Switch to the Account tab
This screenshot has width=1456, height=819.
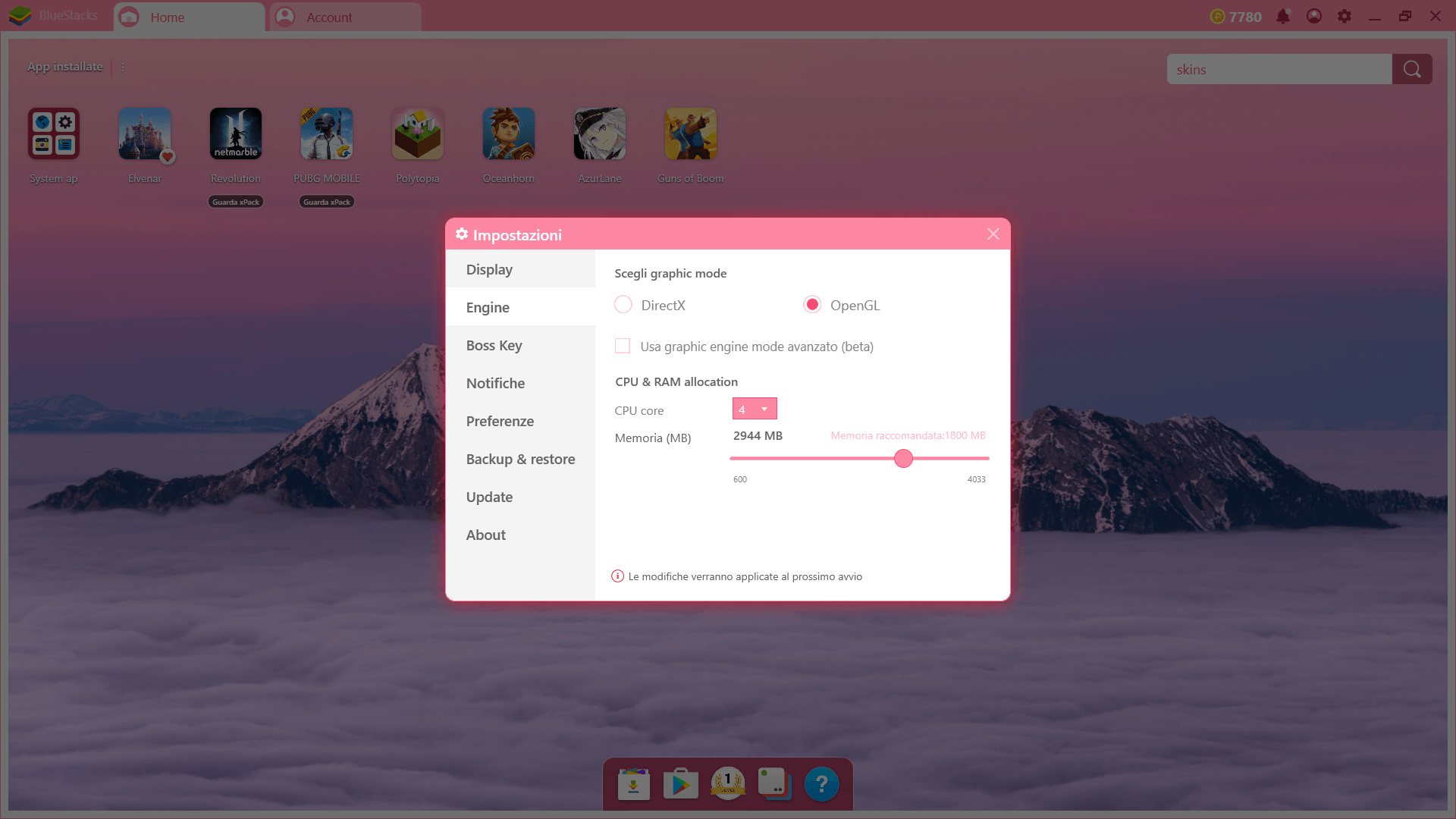(x=345, y=17)
